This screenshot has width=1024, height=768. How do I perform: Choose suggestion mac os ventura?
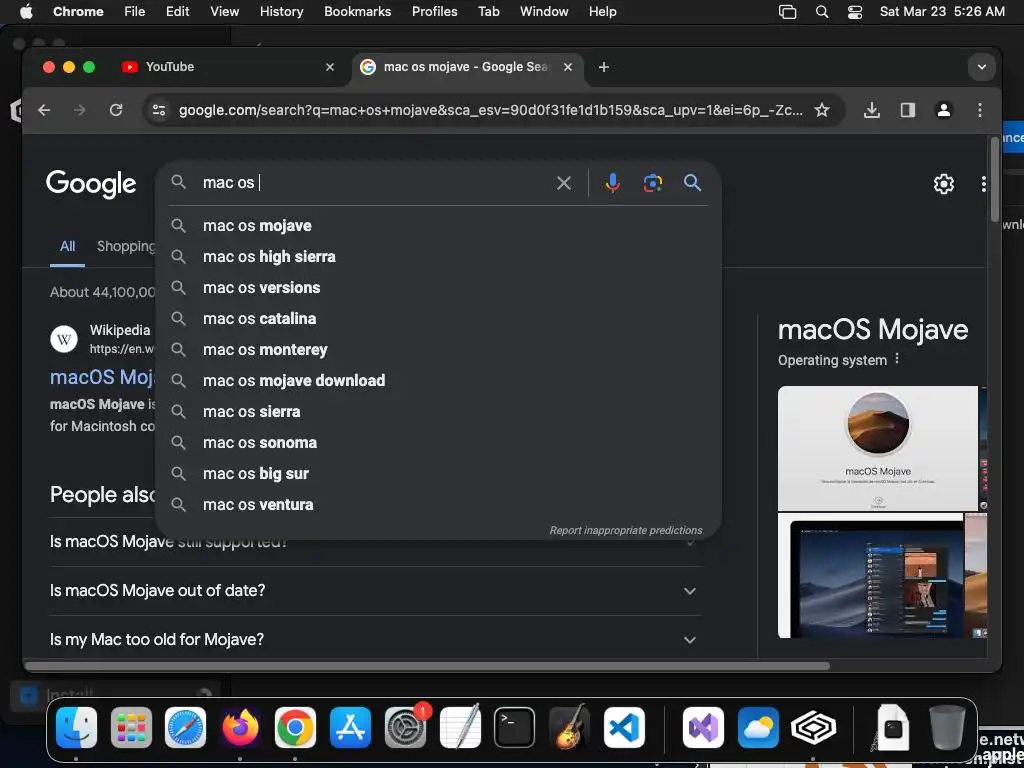tap(438, 505)
